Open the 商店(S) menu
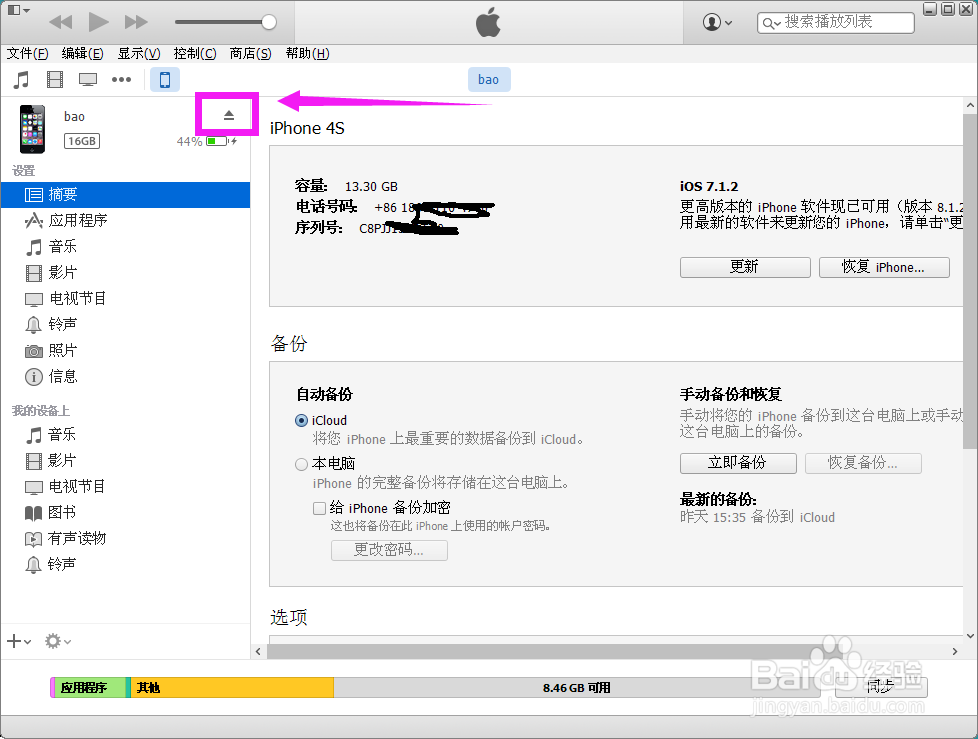Screen dimensions: 978x739 pyautogui.click(x=251, y=54)
